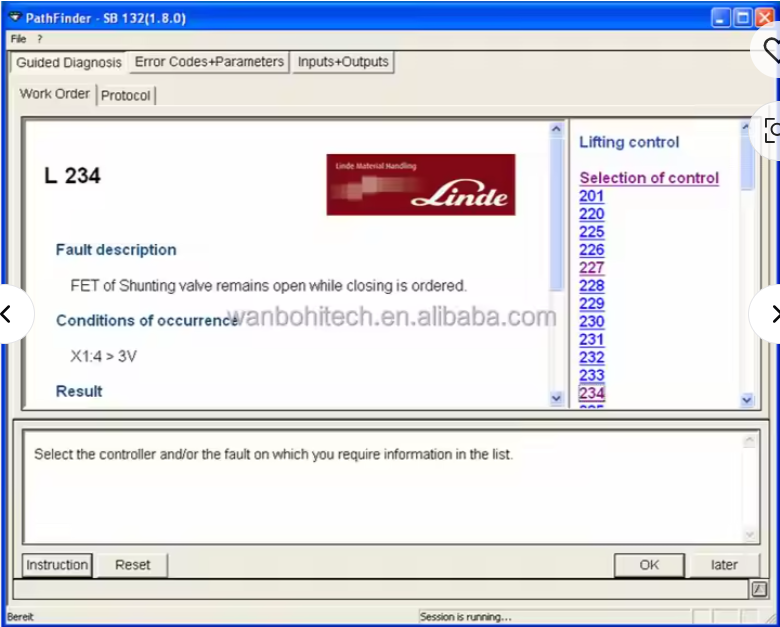Open fault code 228 link
780x627 pixels.
(x=591, y=286)
